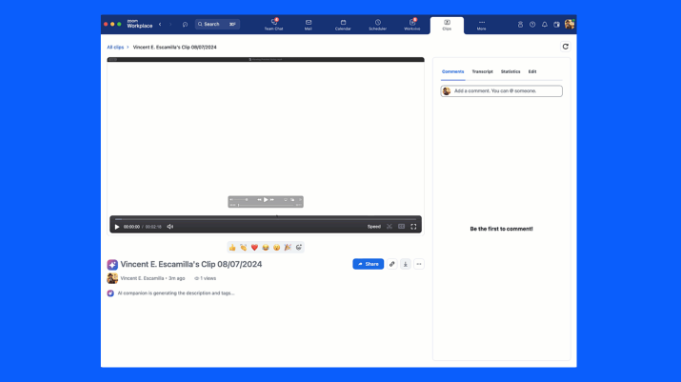Toggle captions on the video player

pos(401,227)
